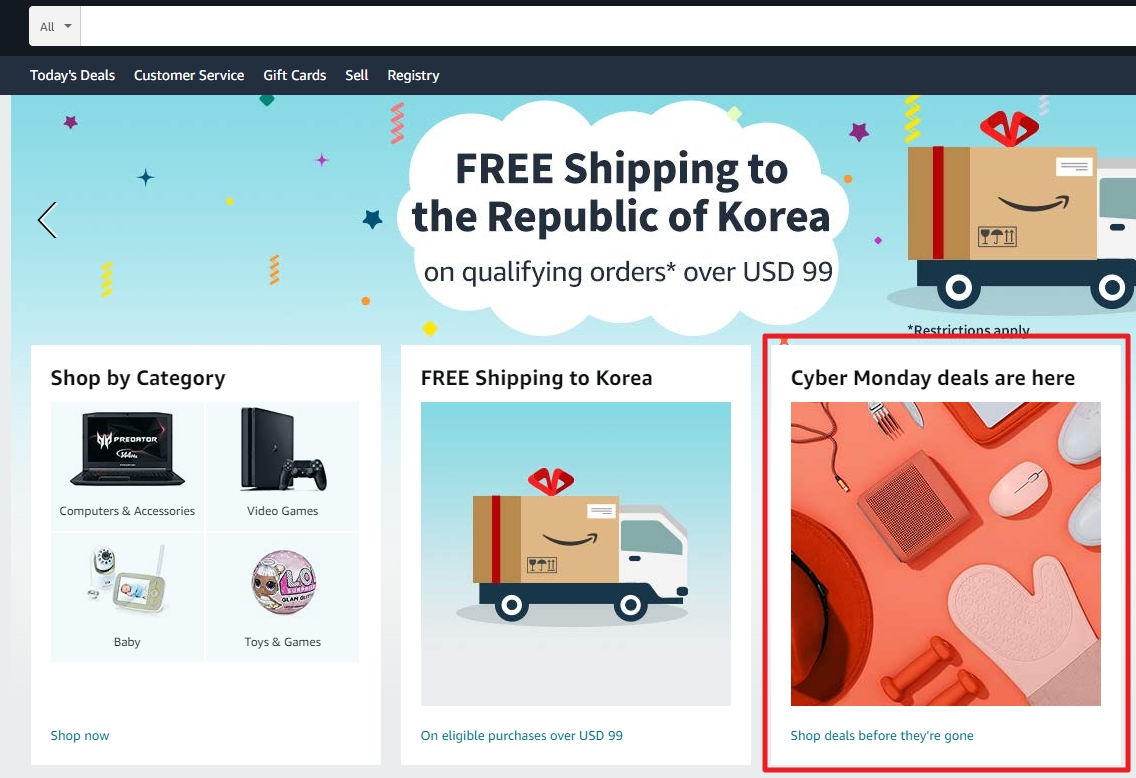Follow On eligible purchases over USD 99

point(522,735)
